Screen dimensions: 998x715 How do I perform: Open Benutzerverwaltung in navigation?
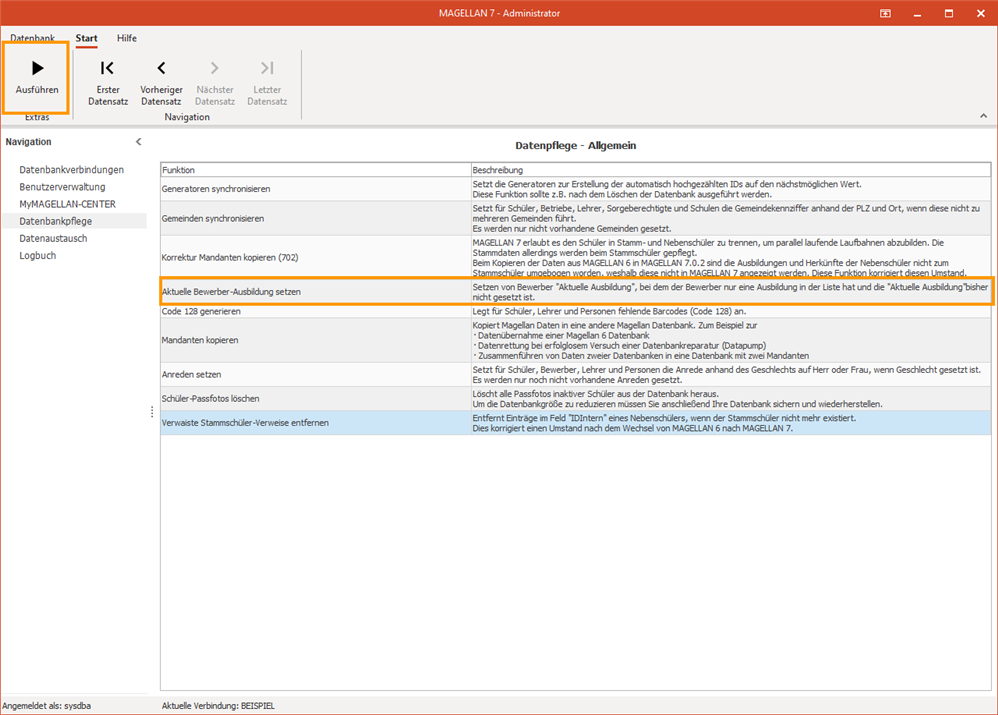[62, 187]
